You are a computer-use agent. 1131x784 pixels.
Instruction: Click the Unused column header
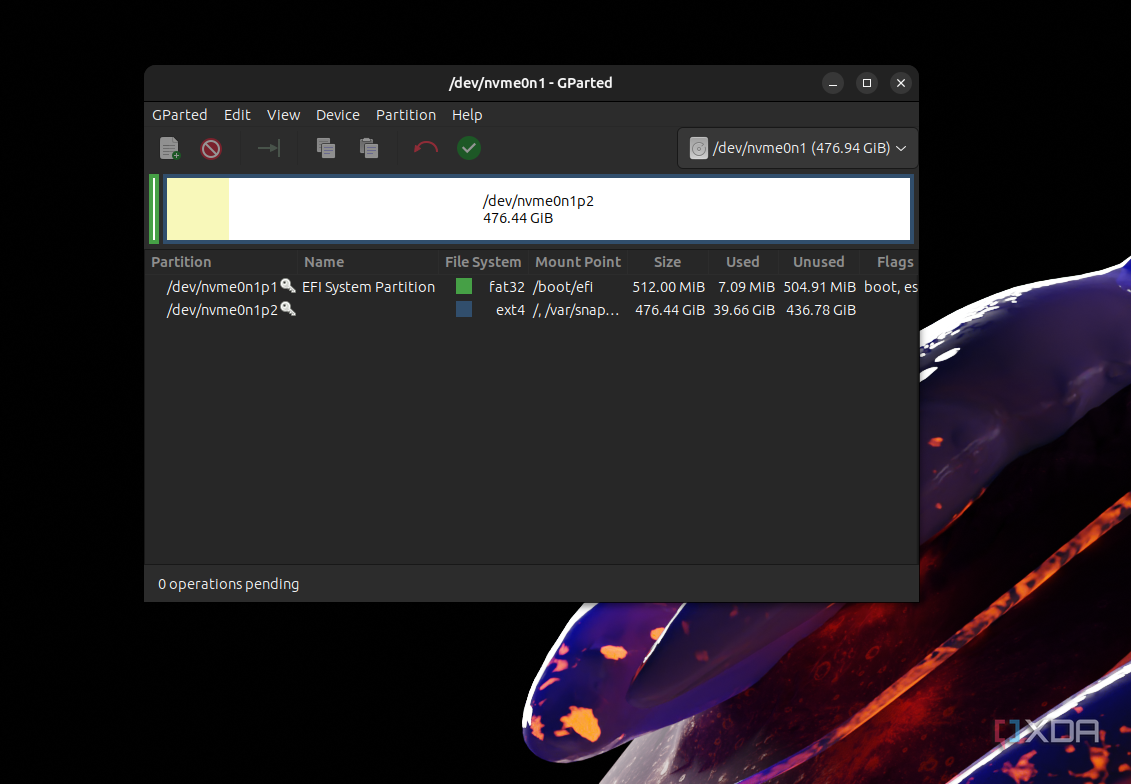point(819,262)
